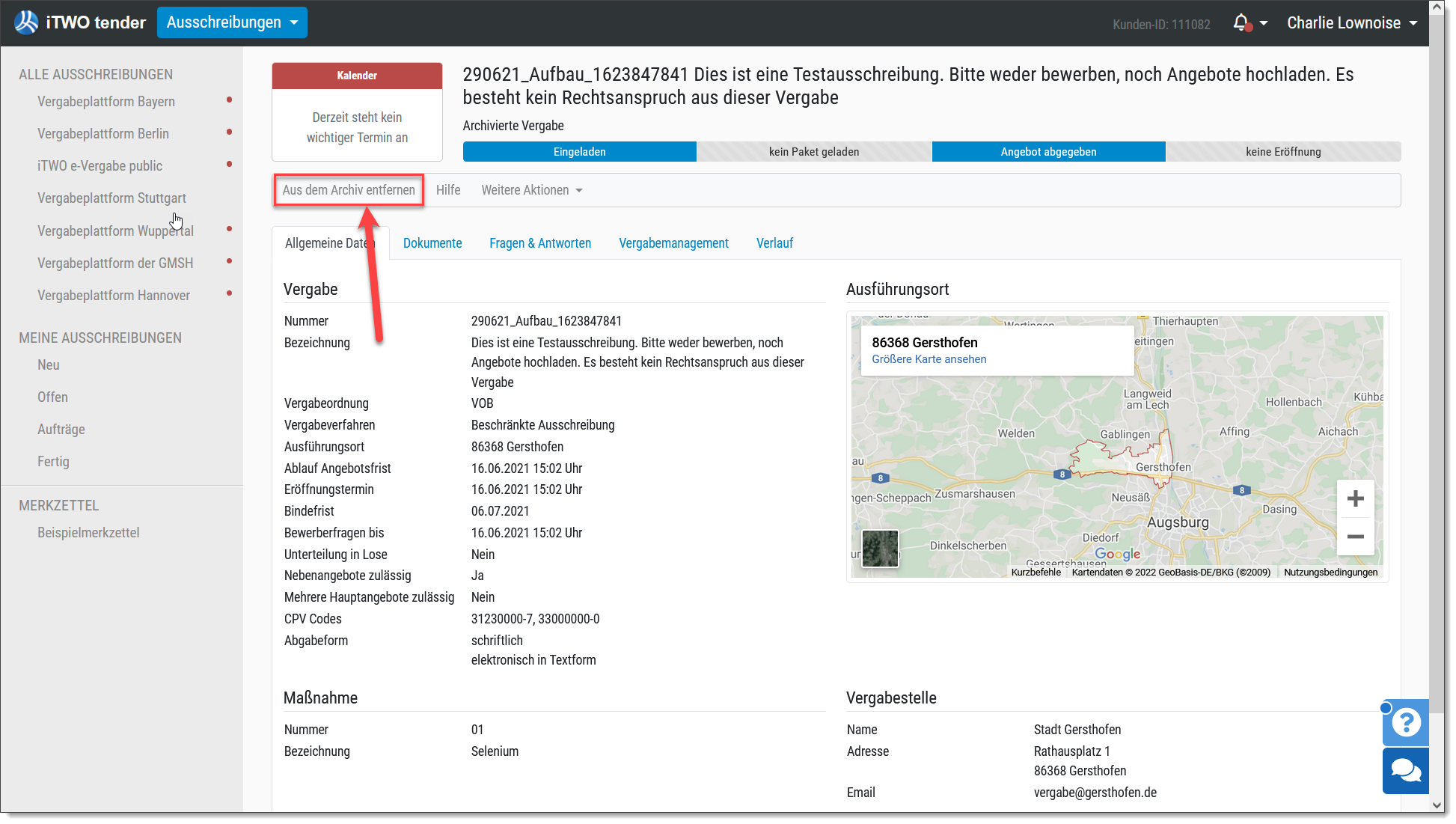This screenshot has height=824, width=1456.
Task: Open the Ausschreibungen dropdown
Action: coord(232,22)
